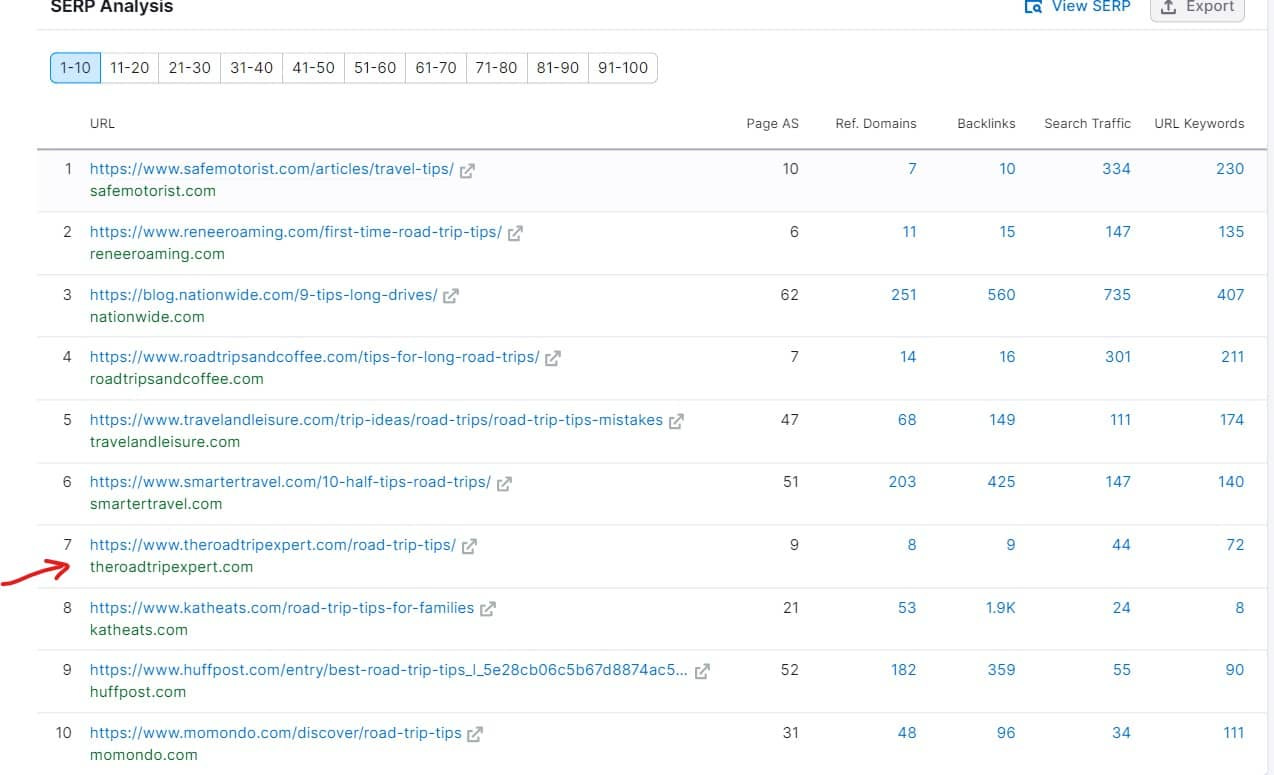Switch to results 91-100 tab

[622, 68]
